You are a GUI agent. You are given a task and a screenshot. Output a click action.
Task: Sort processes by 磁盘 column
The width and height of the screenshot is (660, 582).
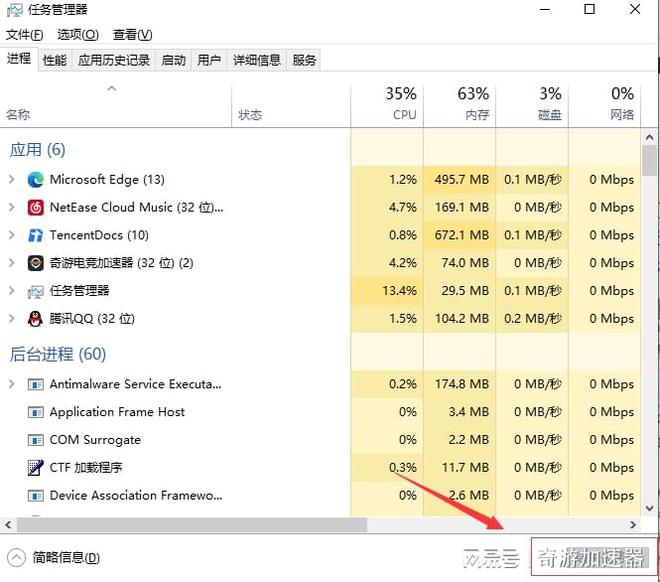[x=532, y=105]
